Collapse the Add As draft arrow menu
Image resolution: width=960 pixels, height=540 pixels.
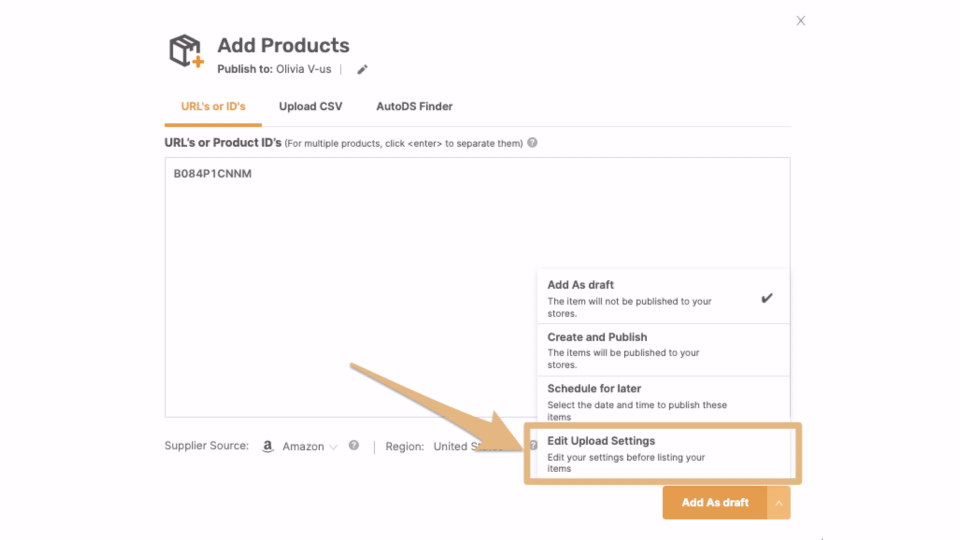pyautogui.click(x=778, y=503)
